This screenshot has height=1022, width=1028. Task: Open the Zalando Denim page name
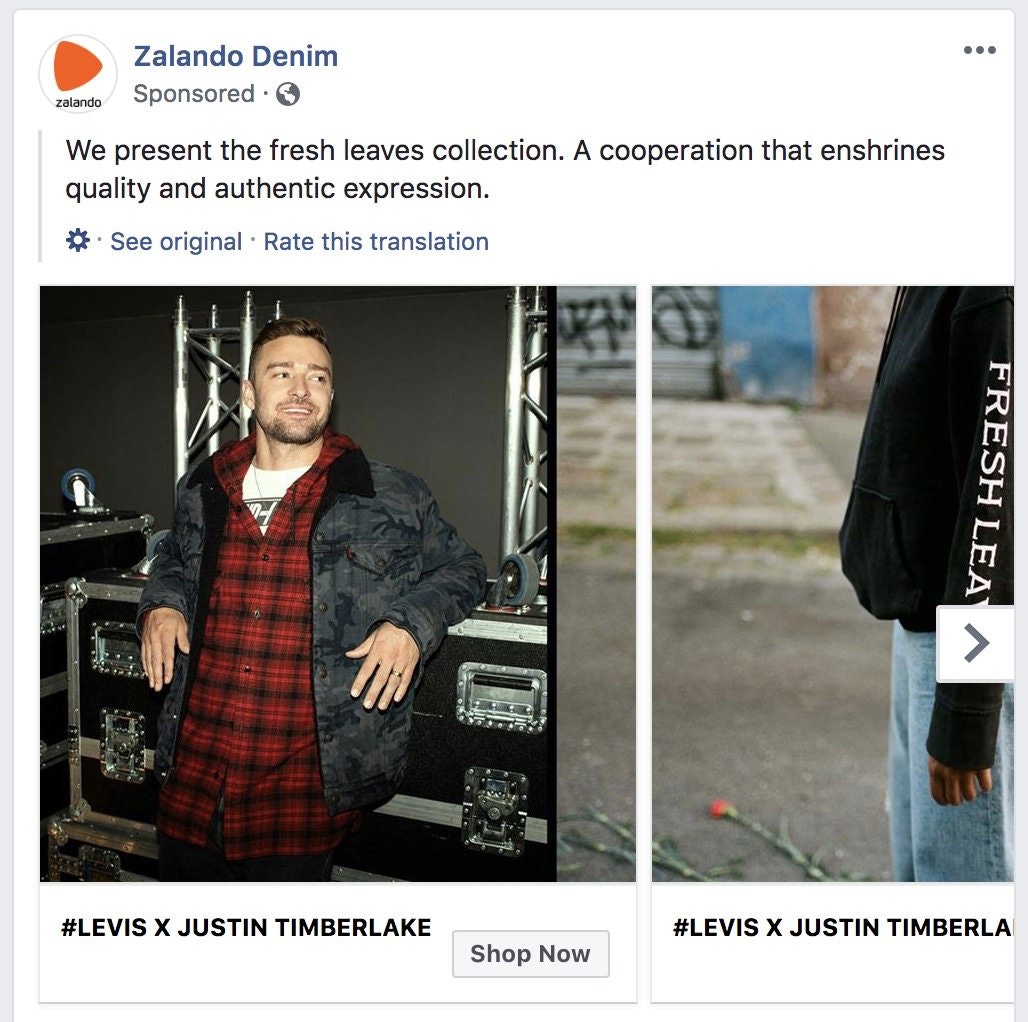coord(236,56)
